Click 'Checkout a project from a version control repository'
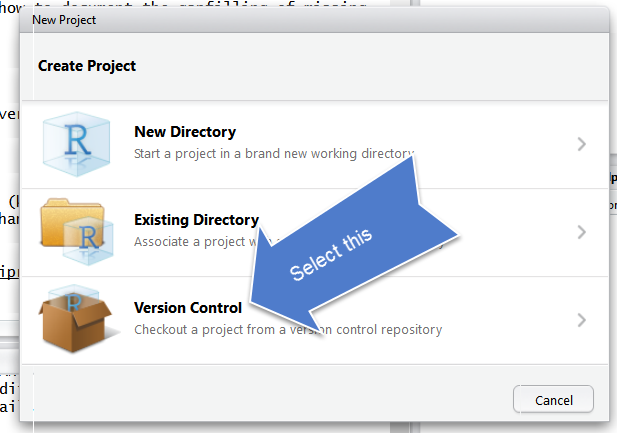 (288, 329)
